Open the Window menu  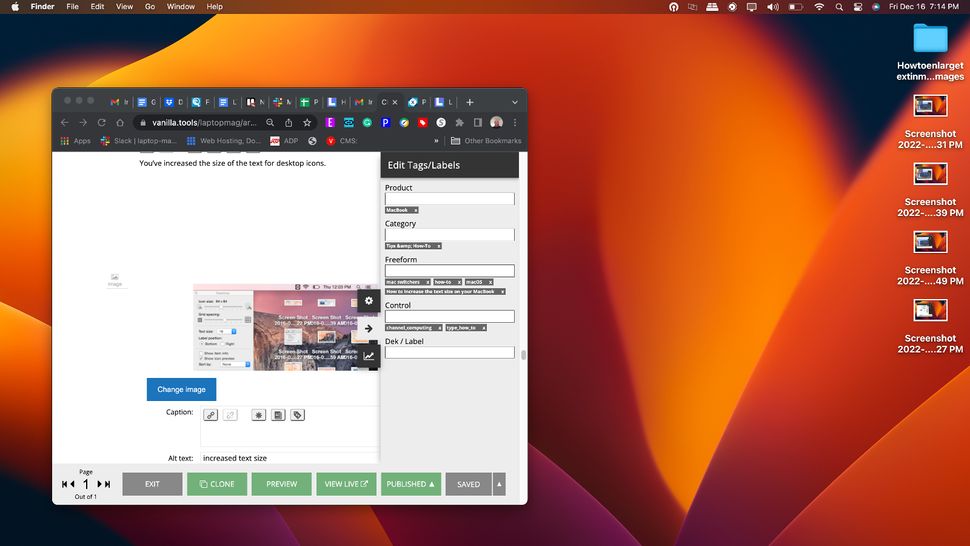pos(181,7)
